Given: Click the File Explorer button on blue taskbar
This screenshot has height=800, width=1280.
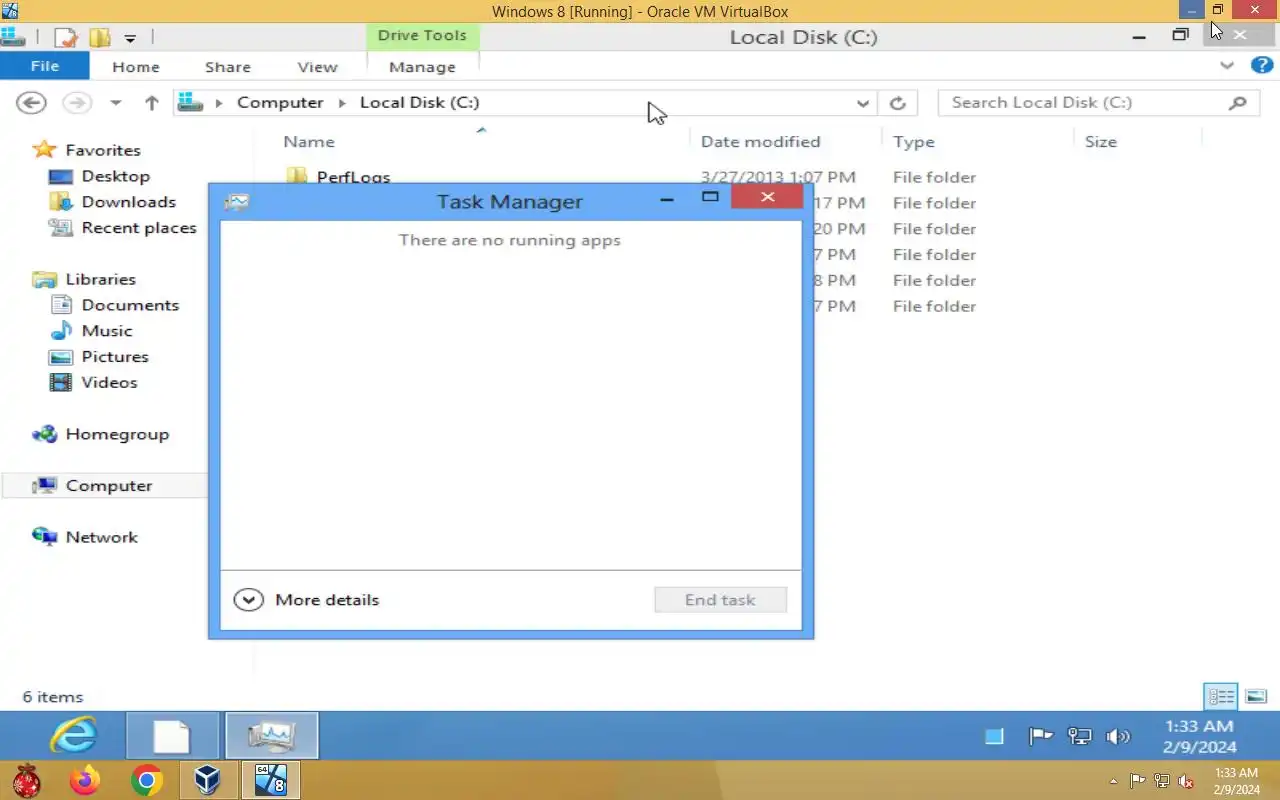Looking at the screenshot, I should tap(172, 736).
